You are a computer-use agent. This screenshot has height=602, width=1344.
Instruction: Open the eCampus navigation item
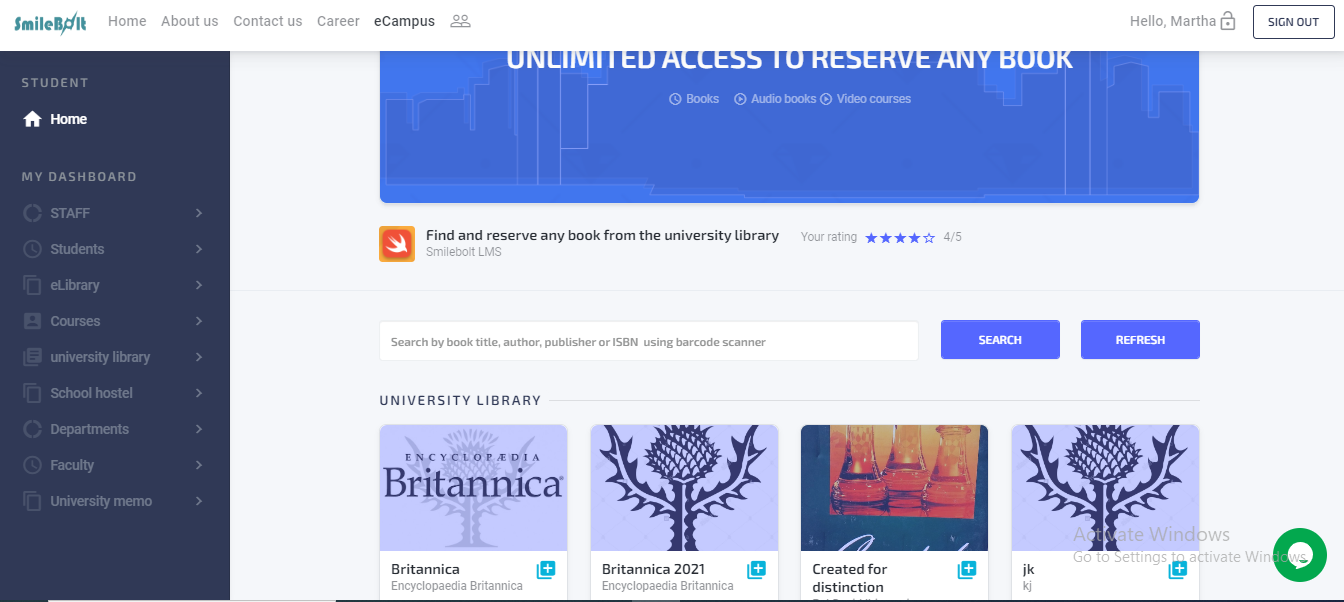pos(404,21)
